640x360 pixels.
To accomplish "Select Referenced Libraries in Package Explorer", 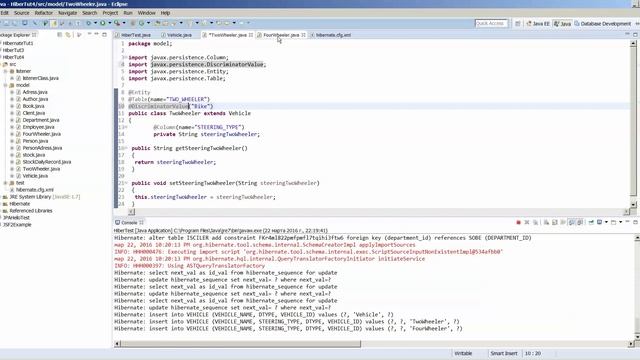I will pyautogui.click(x=31, y=211).
